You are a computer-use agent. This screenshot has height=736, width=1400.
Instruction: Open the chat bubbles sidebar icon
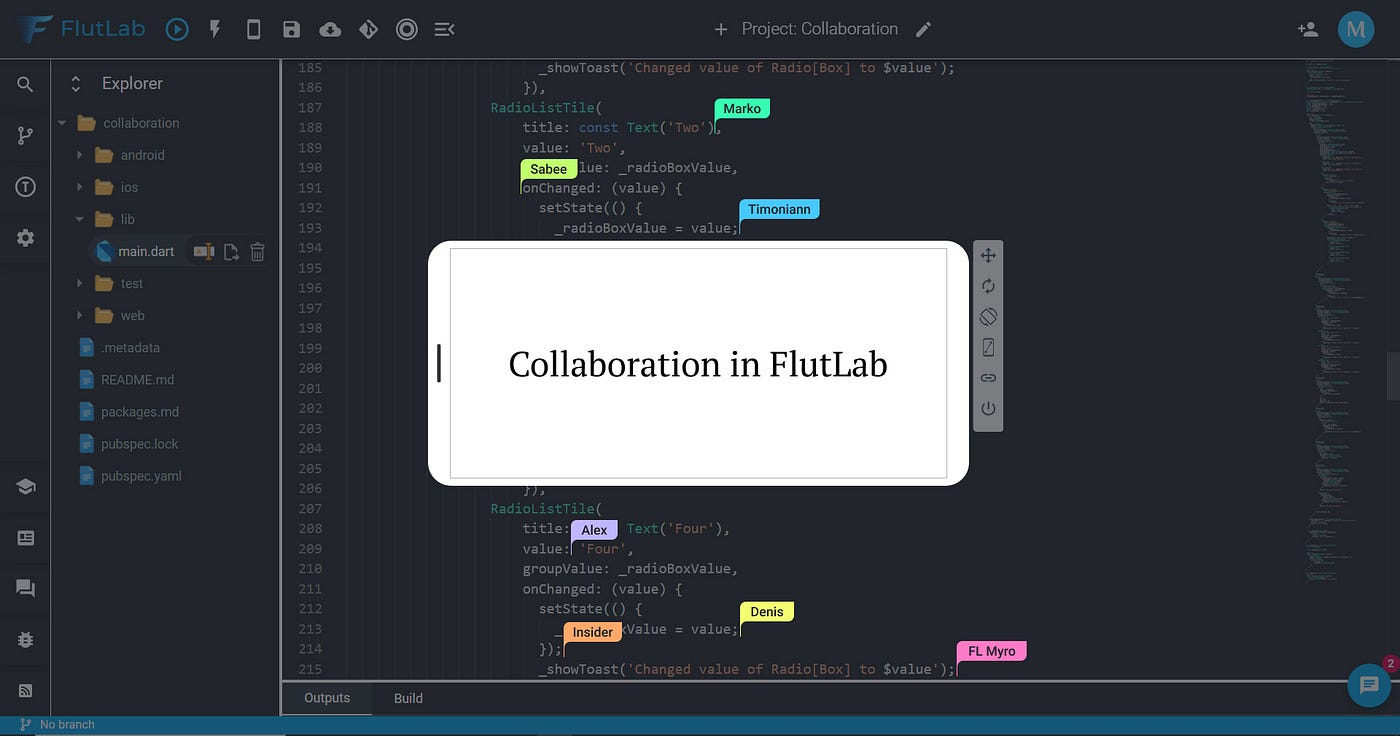[25, 588]
